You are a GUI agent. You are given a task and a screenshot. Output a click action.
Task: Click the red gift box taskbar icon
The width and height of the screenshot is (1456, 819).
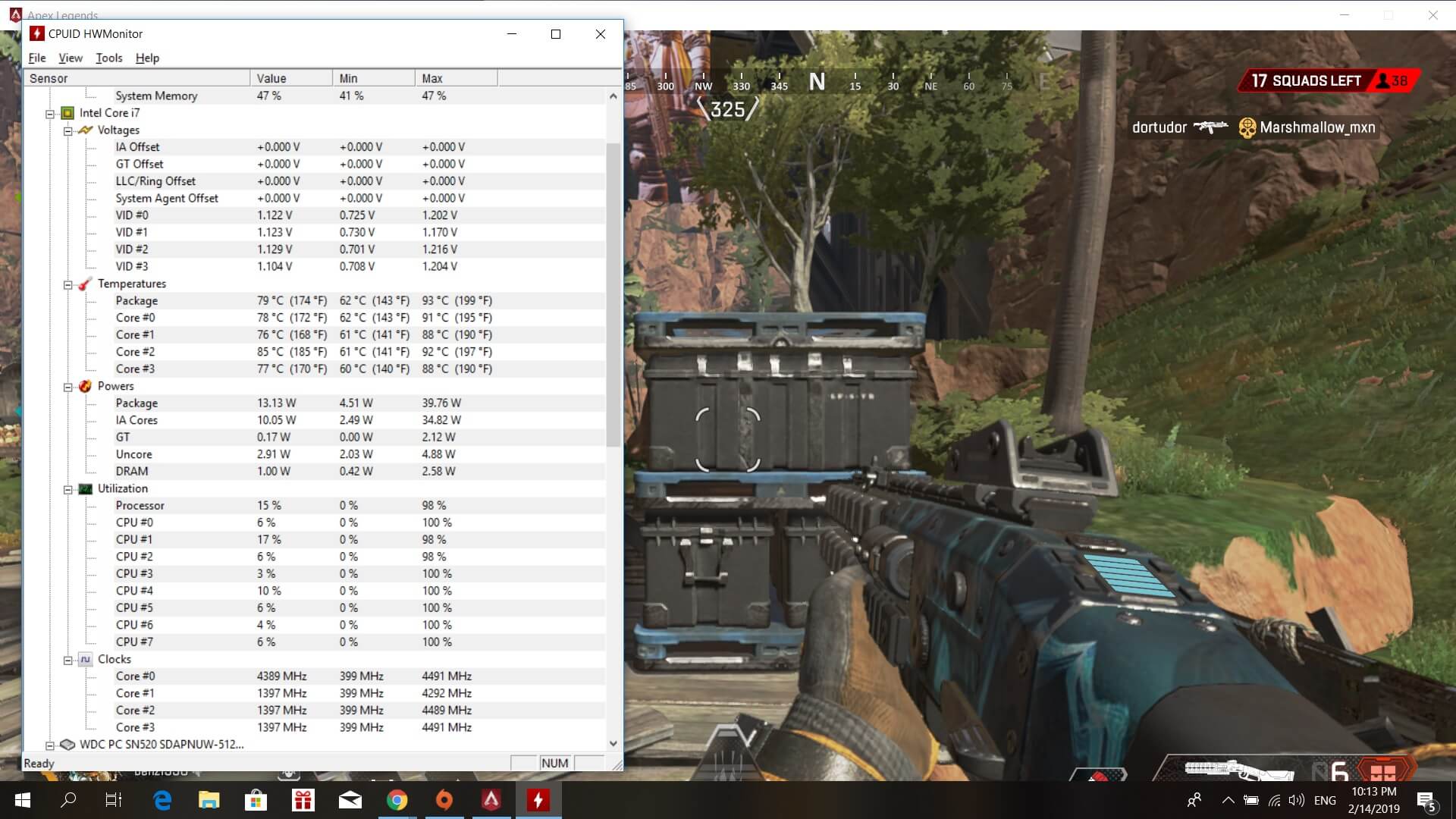(x=303, y=800)
